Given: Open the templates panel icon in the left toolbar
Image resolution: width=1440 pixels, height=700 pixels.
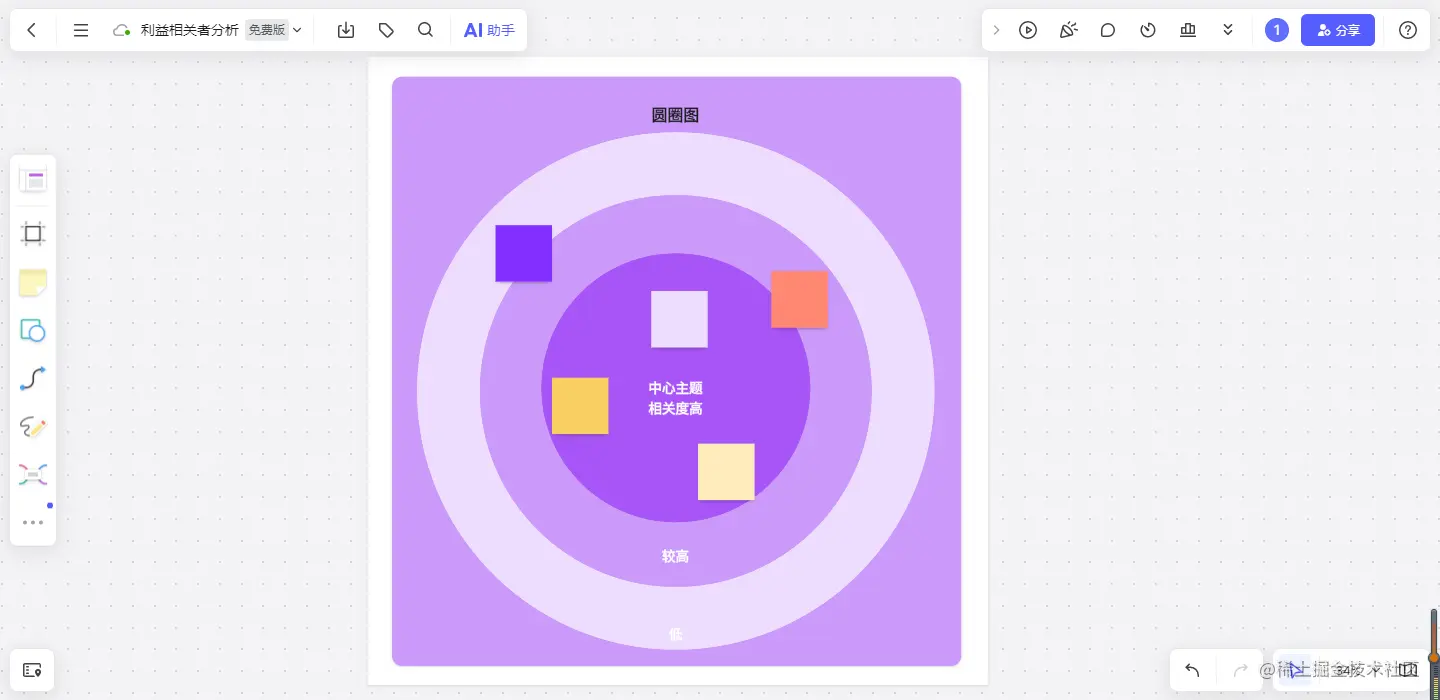Looking at the screenshot, I should coord(33,181).
